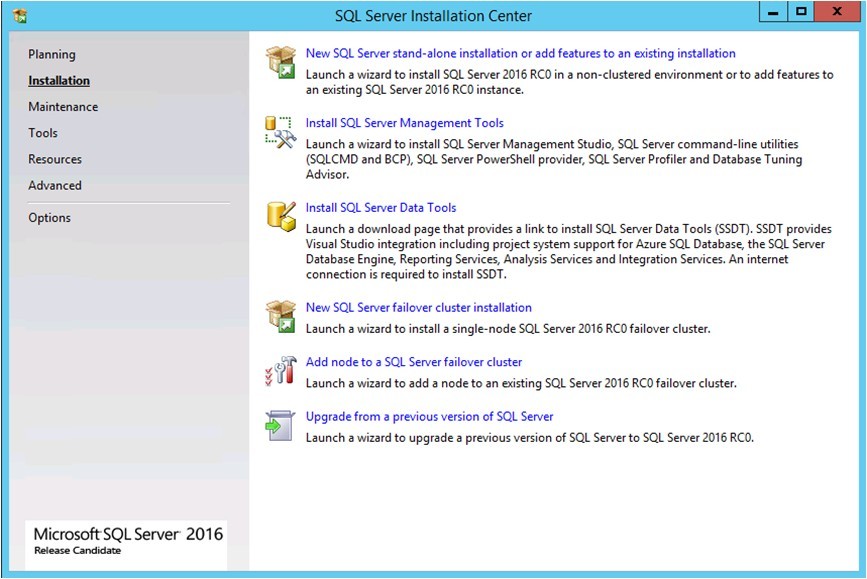This screenshot has height=579, width=867.
Task: Click the add node hammer checklist icon
Action: (x=281, y=371)
